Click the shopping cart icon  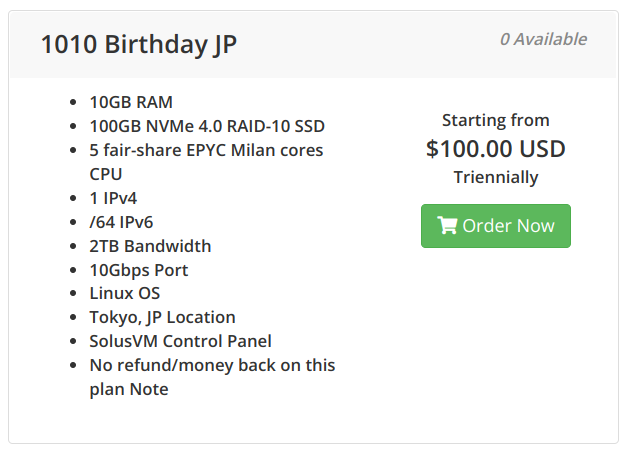pos(447,225)
